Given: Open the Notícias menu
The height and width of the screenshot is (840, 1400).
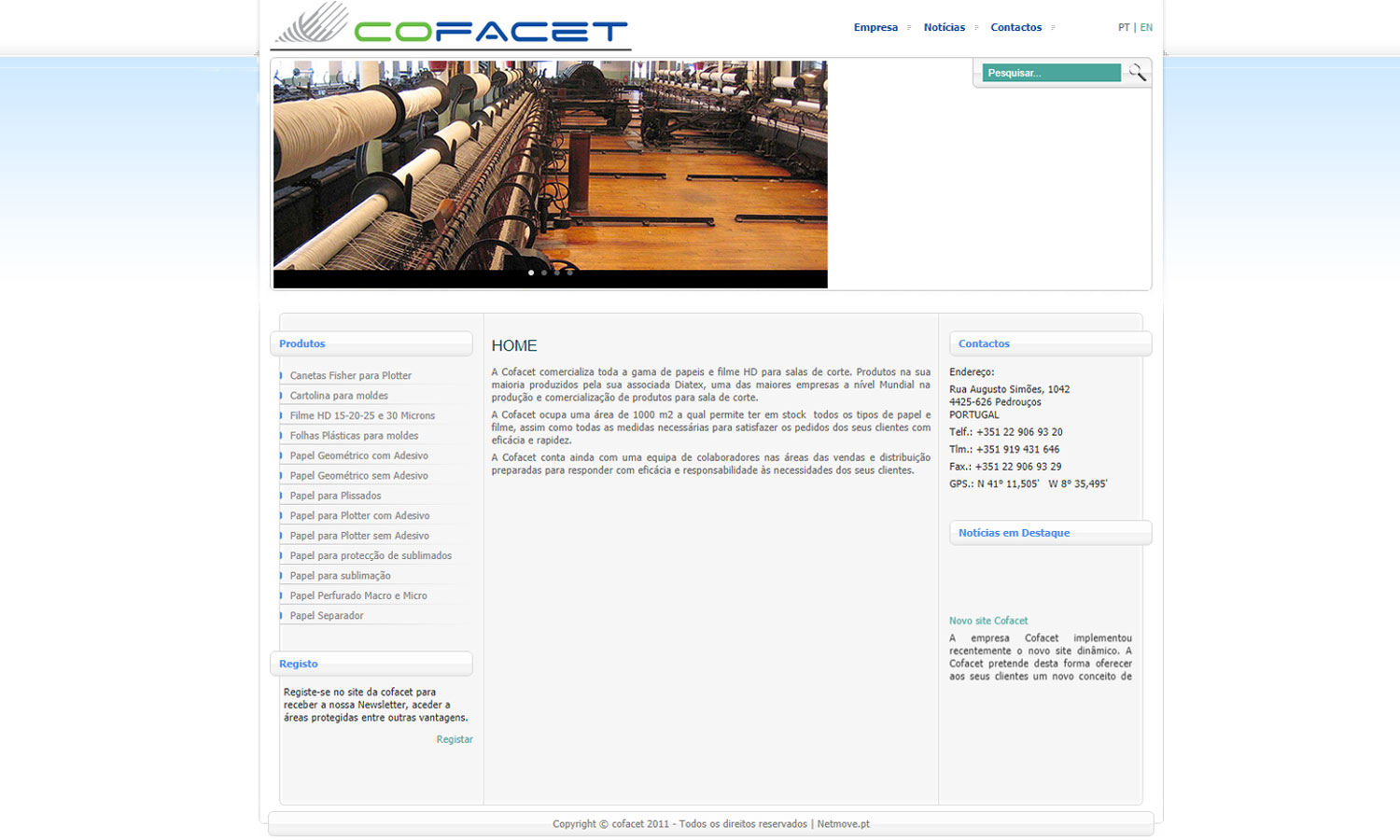Looking at the screenshot, I should pyautogui.click(x=944, y=28).
